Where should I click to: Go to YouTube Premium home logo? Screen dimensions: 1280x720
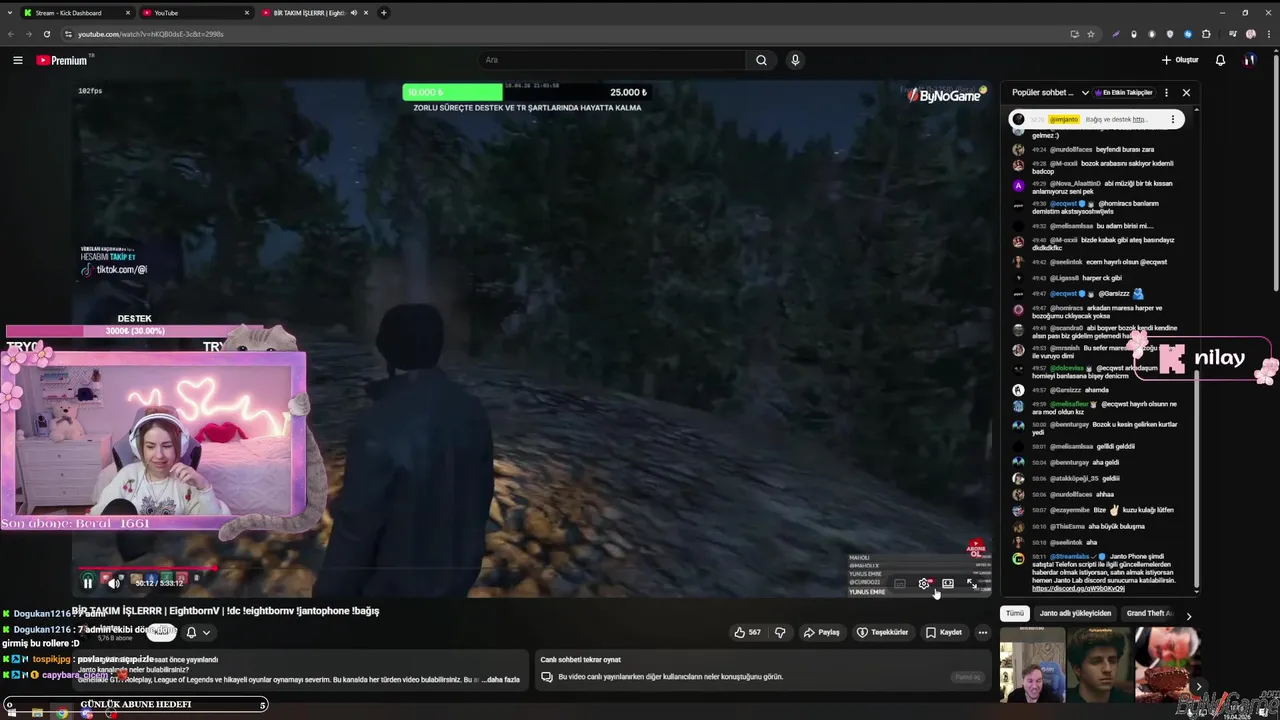(64, 60)
